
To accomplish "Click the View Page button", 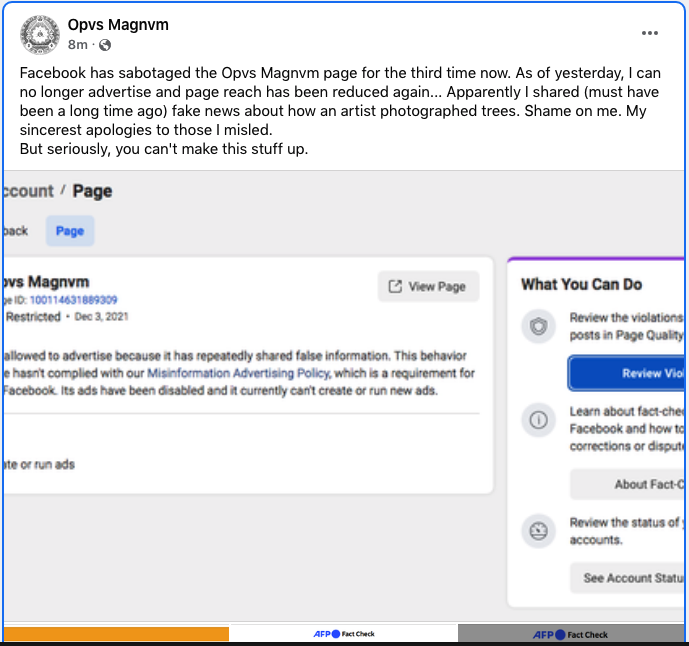I will click(x=428, y=287).
